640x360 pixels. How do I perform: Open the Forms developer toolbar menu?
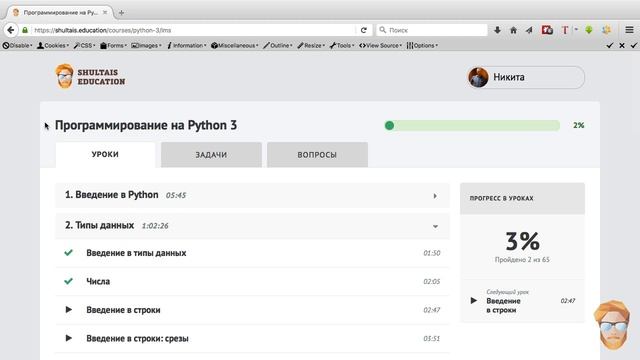click(113, 45)
